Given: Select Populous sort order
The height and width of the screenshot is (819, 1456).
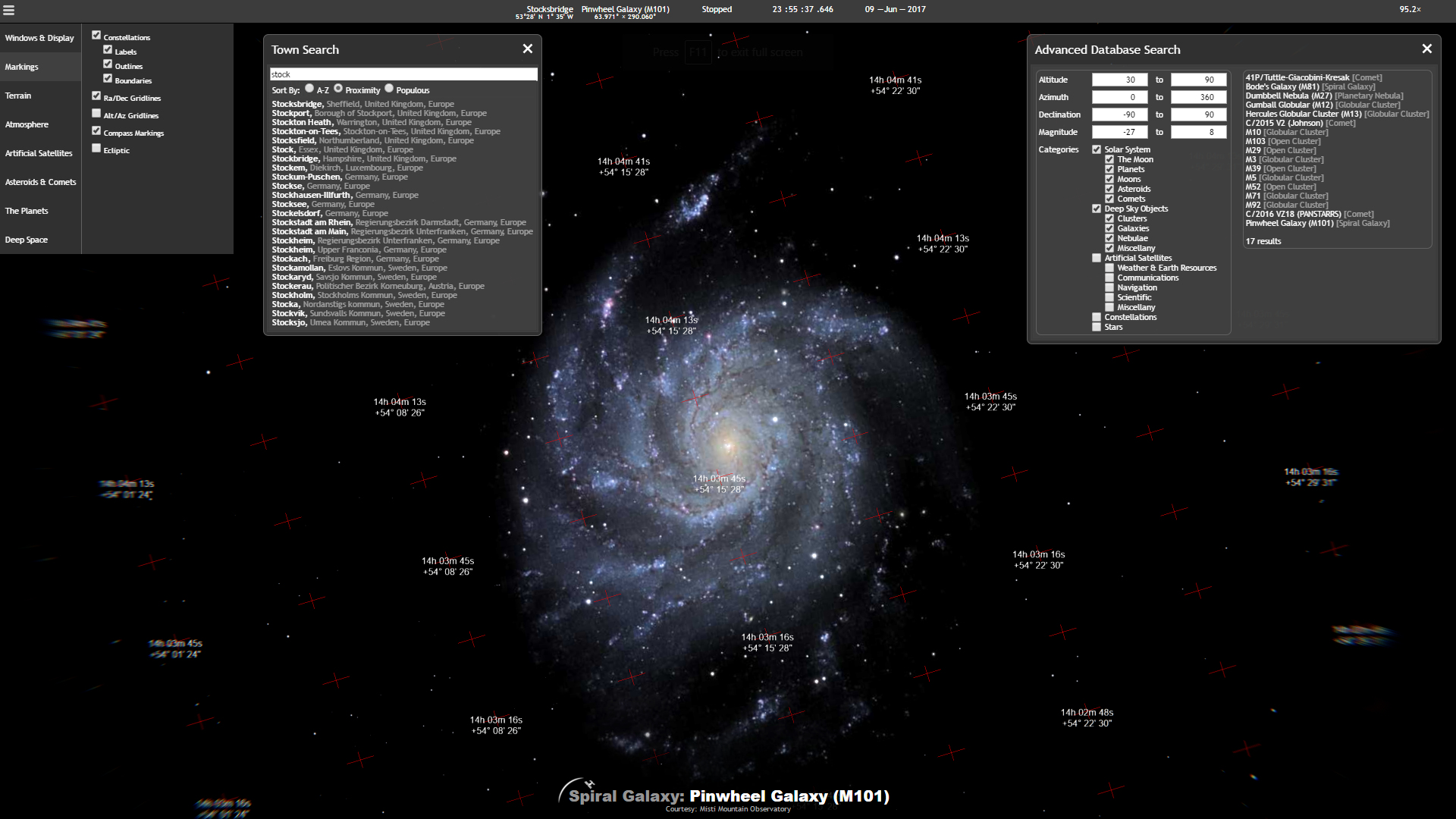Looking at the screenshot, I should 389,88.
